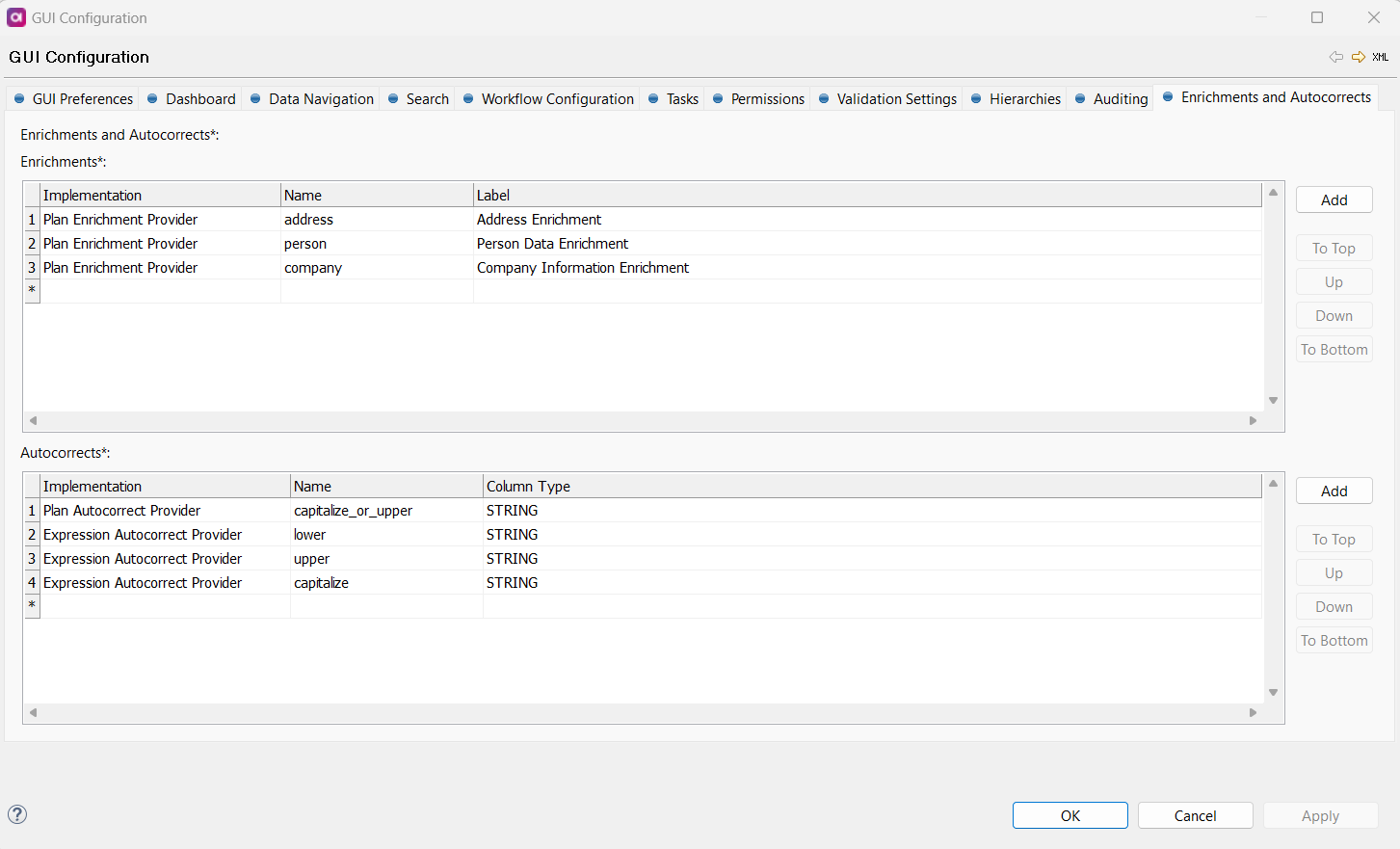The width and height of the screenshot is (1400, 849).
Task: Click the GUI Configuration app icon in title bar
Action: click(x=15, y=17)
